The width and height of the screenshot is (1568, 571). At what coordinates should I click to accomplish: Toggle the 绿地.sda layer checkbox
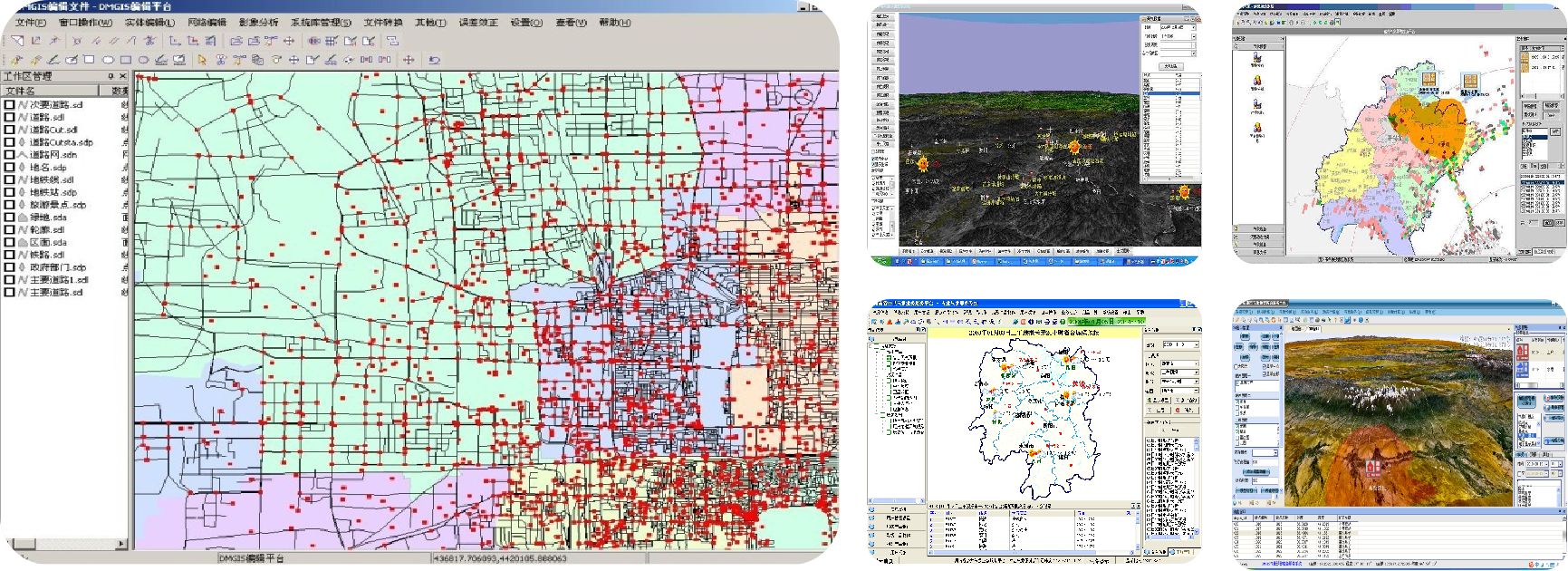click(x=9, y=218)
